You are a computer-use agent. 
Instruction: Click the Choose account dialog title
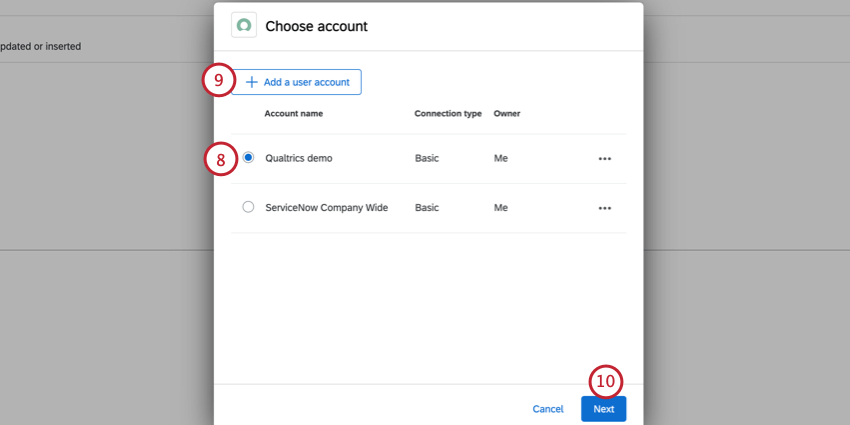click(x=316, y=26)
